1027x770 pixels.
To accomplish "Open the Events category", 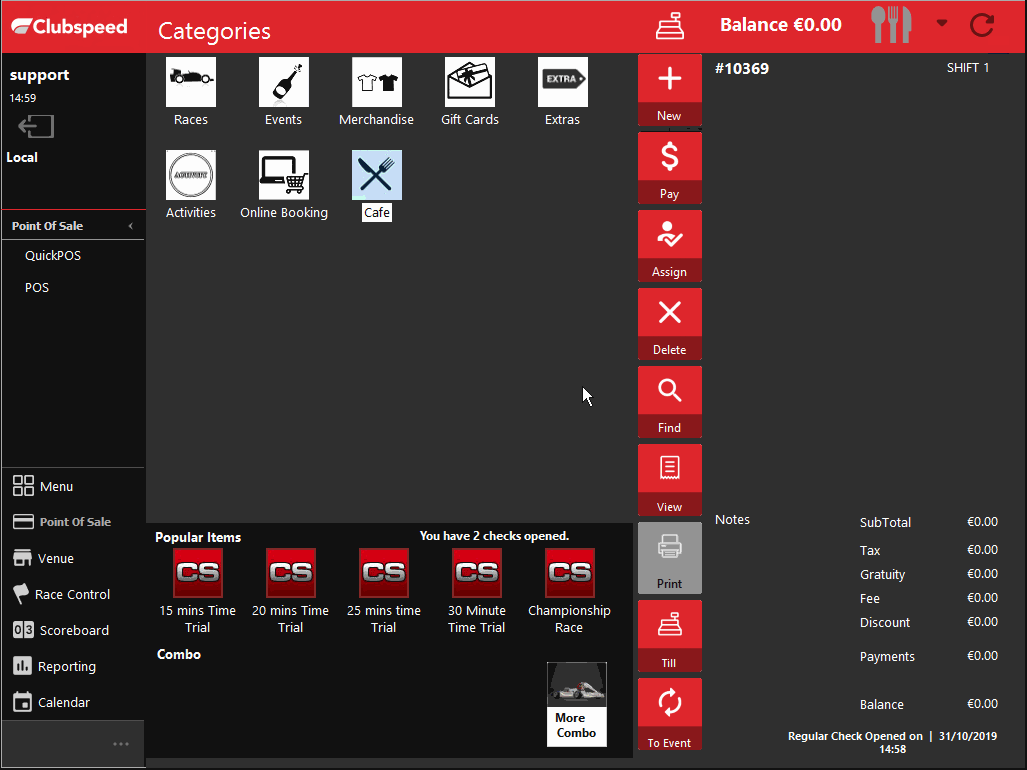I will point(284,92).
